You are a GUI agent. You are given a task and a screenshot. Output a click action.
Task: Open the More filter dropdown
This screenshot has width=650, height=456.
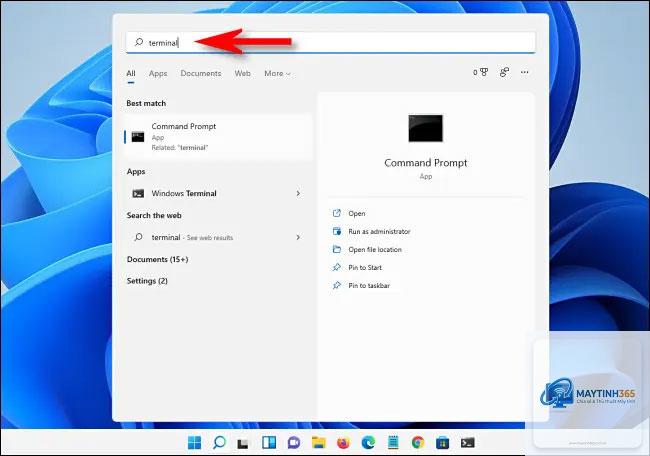pos(277,73)
